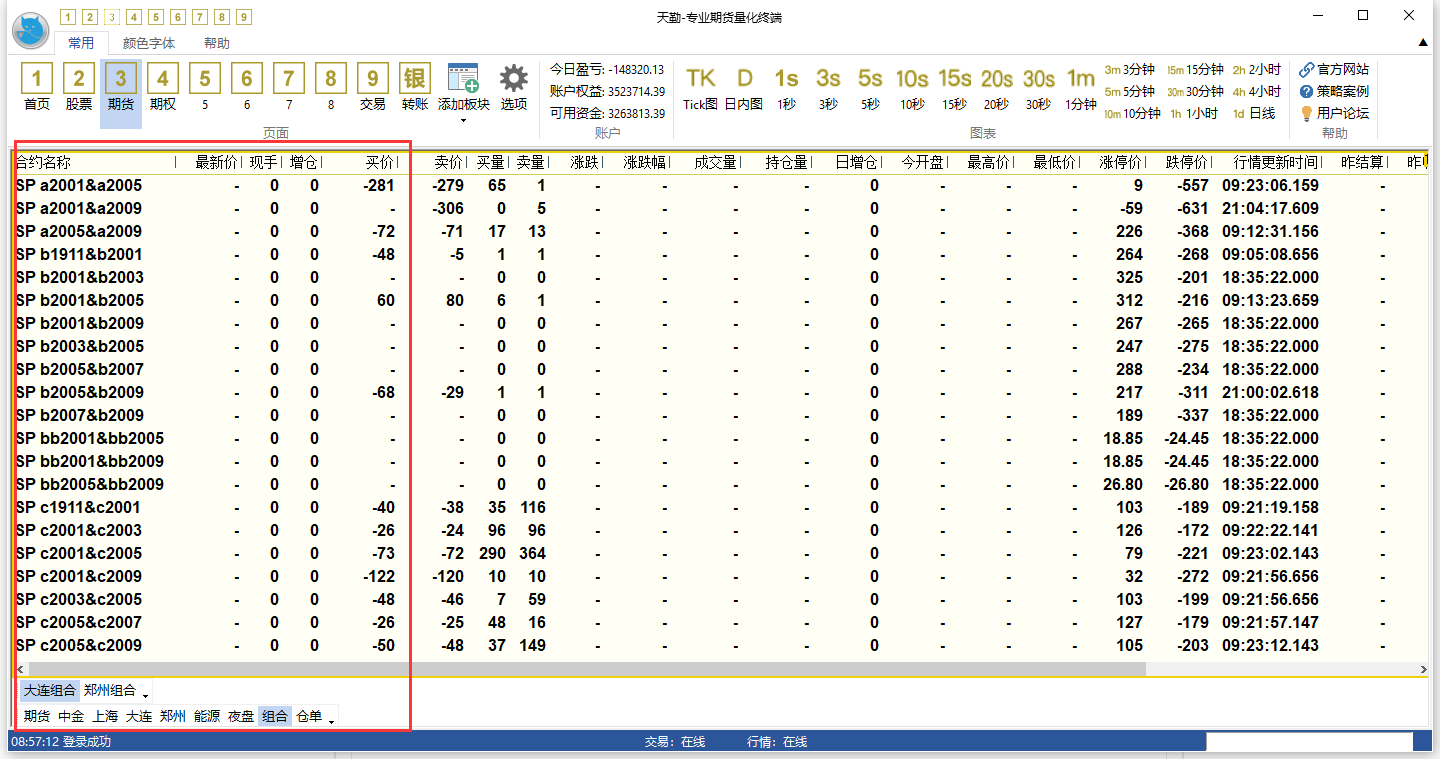Select the 1分钟 chart period
The height and width of the screenshot is (759, 1440).
[1081, 88]
